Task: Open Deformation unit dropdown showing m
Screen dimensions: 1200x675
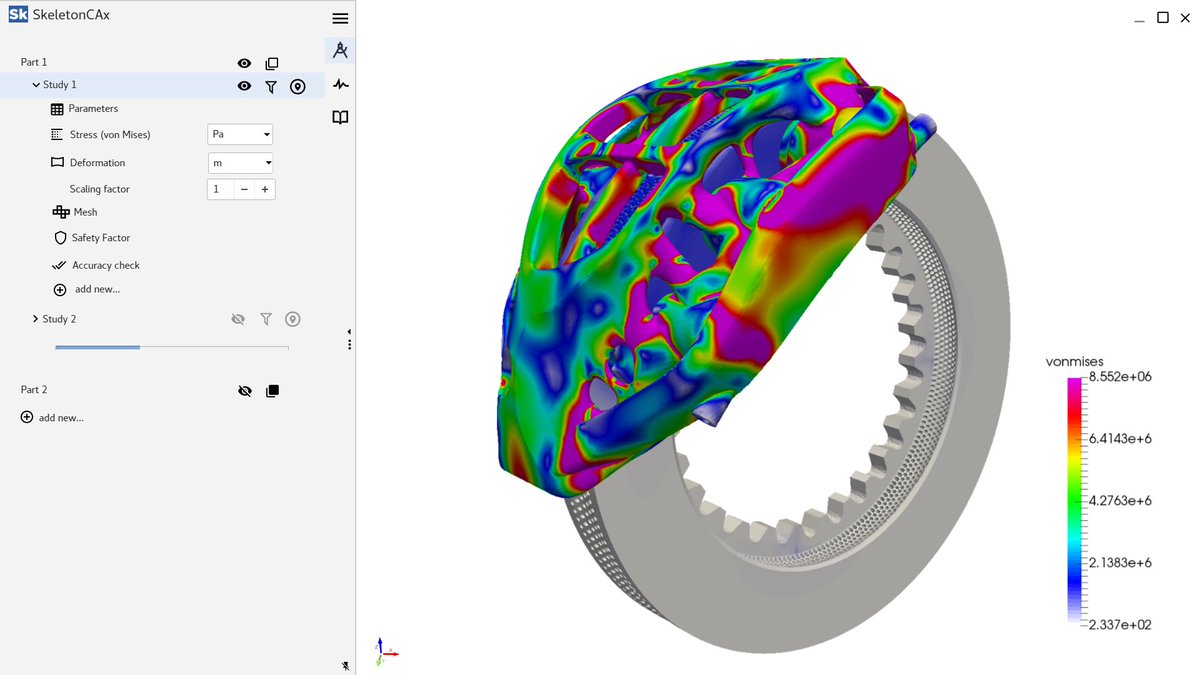Action: 240,162
